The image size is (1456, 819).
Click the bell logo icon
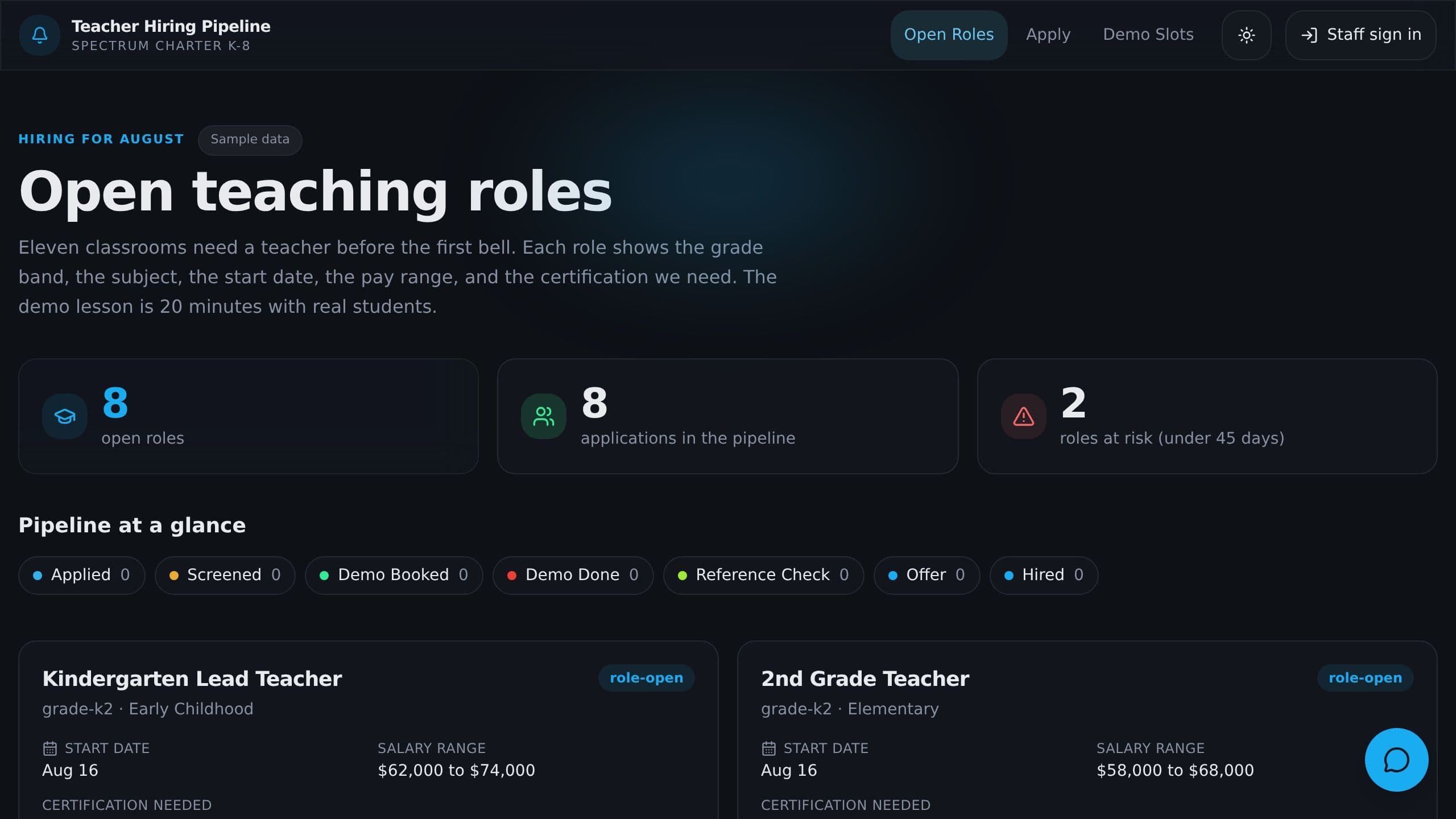[x=40, y=35]
